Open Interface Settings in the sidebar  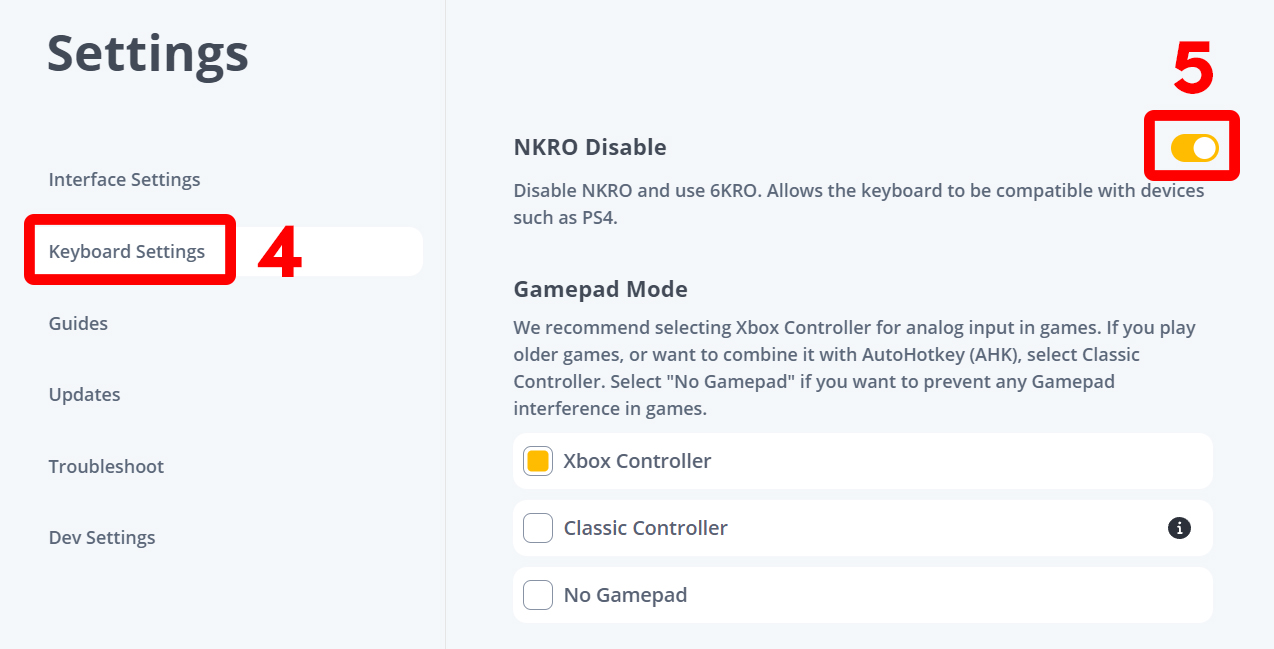click(x=124, y=180)
